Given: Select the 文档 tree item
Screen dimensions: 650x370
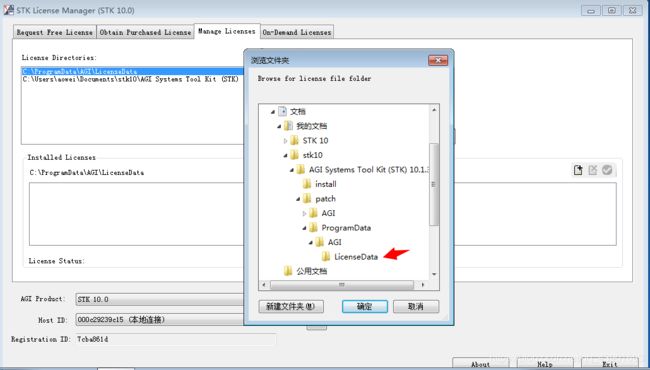Looking at the screenshot, I should [x=298, y=111].
